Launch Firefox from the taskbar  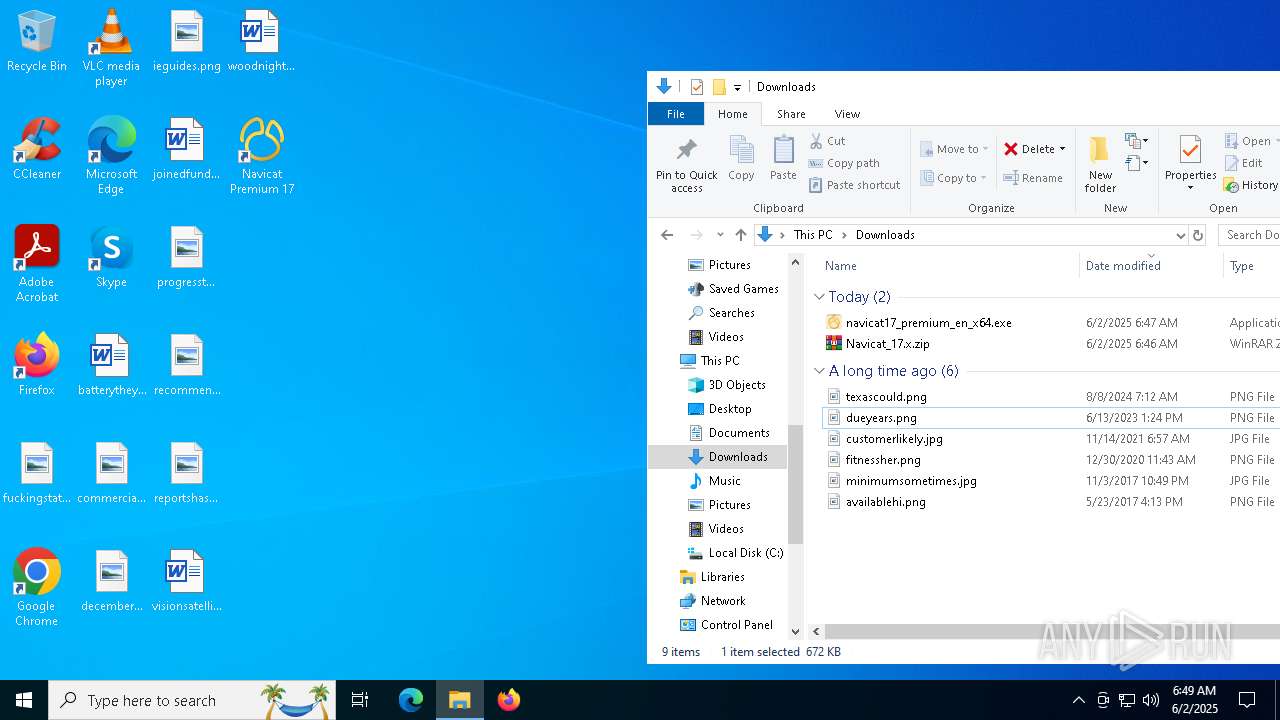508,700
